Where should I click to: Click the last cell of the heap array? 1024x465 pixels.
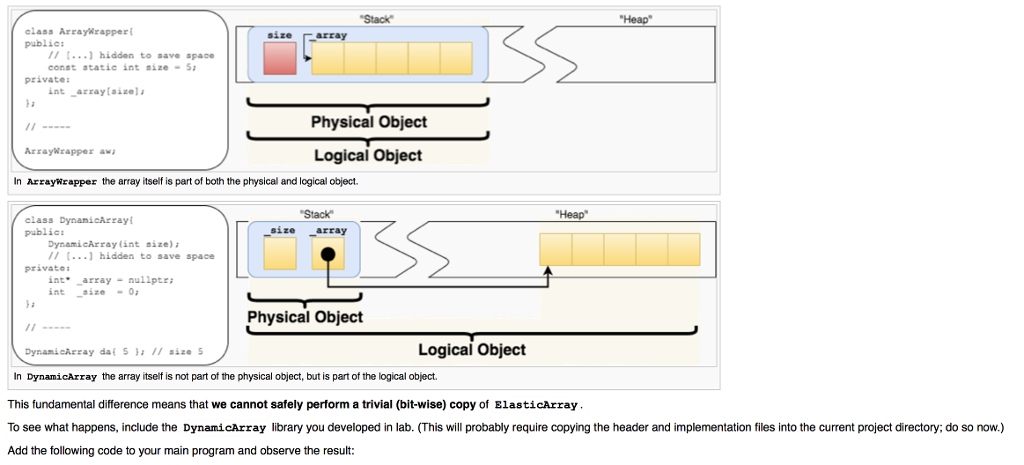tap(684, 249)
